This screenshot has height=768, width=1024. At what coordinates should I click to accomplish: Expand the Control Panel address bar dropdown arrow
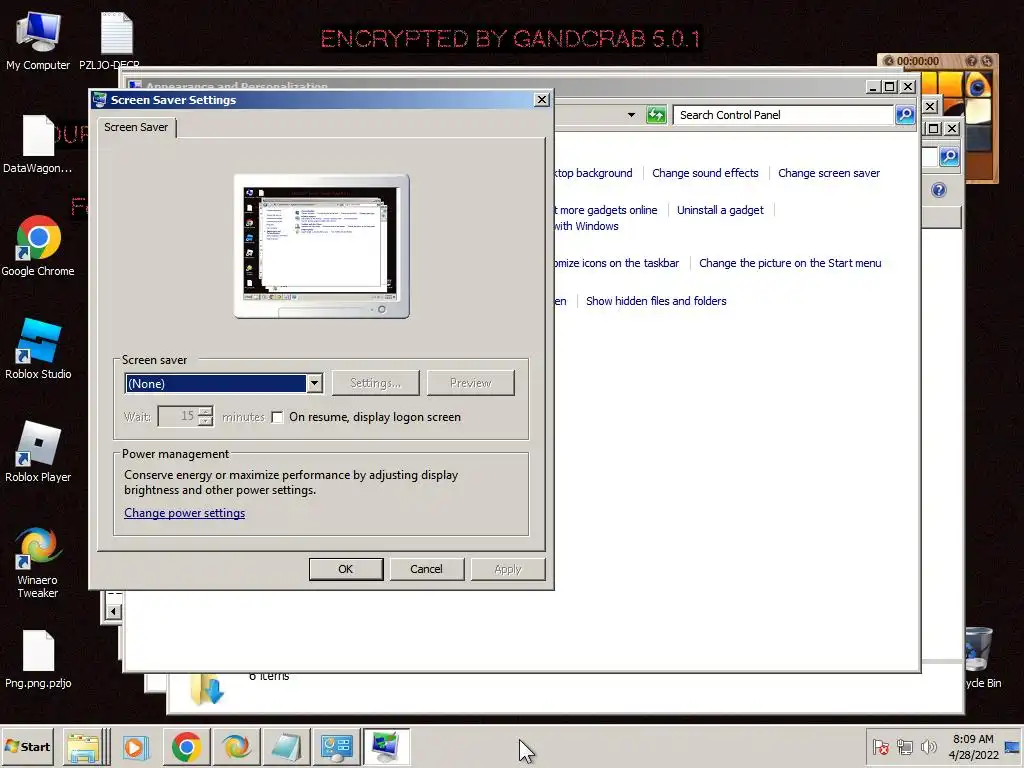point(631,115)
